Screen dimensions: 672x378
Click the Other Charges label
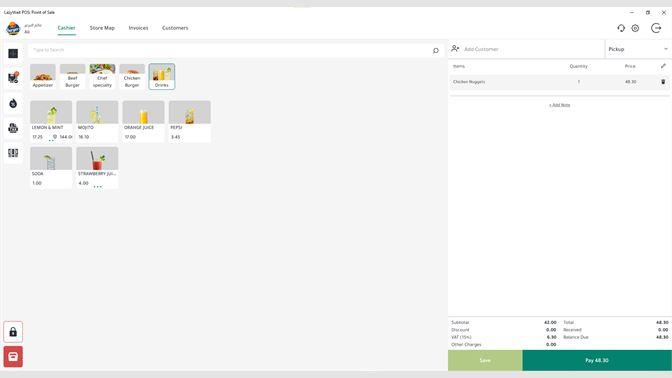pos(466,345)
